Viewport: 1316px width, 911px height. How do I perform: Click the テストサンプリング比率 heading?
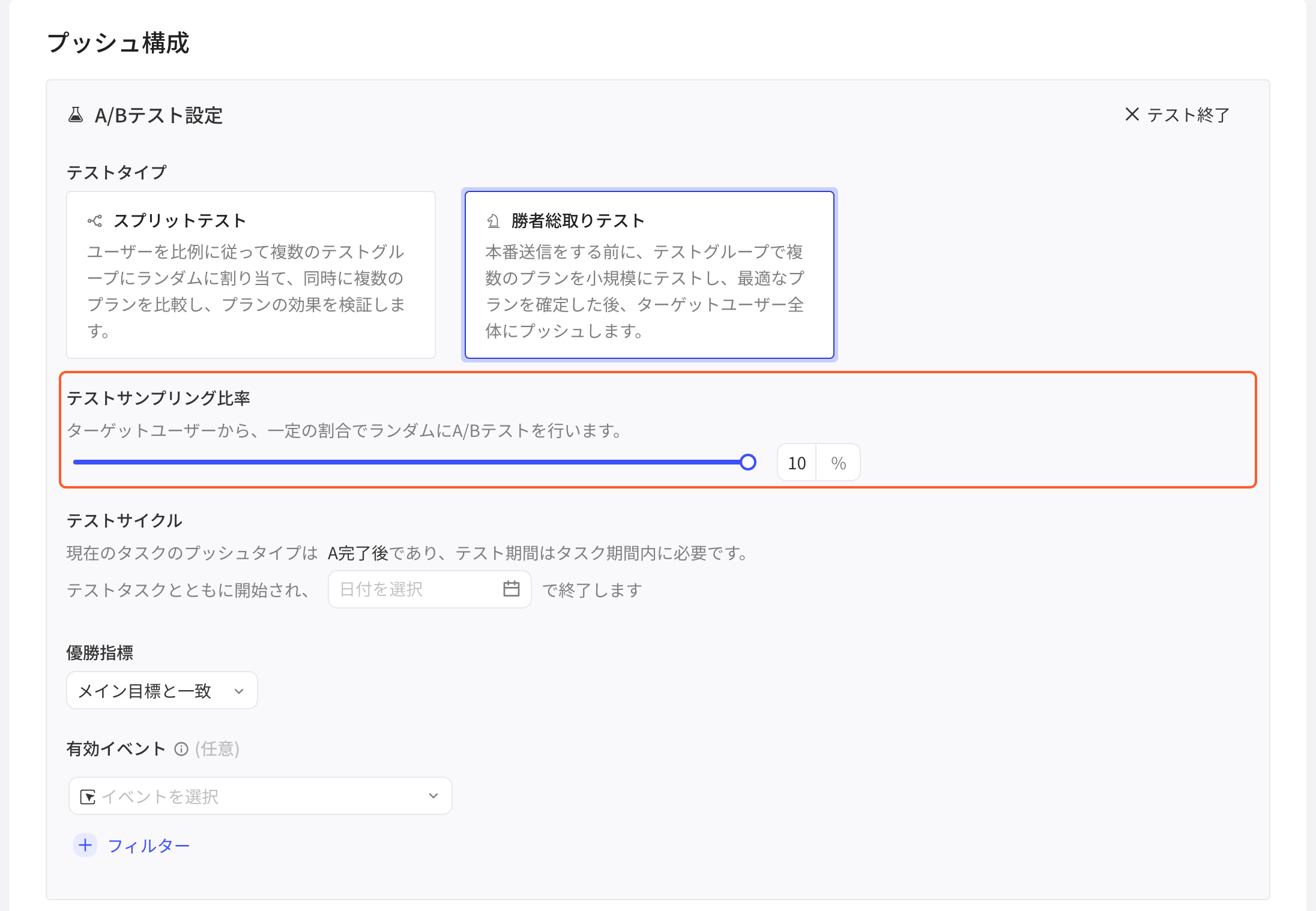[x=158, y=398]
